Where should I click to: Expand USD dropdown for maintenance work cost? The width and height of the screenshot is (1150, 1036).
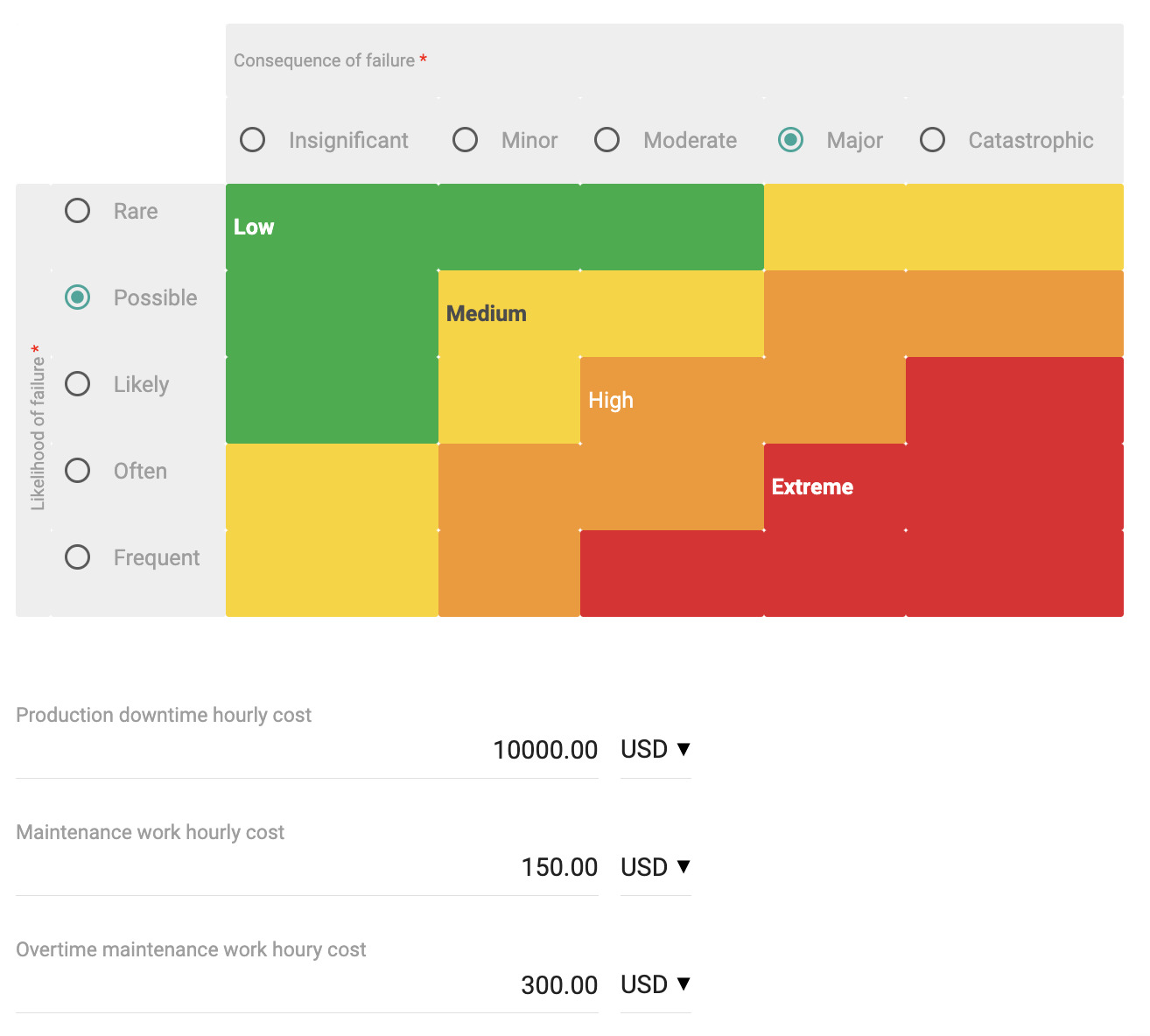click(656, 867)
